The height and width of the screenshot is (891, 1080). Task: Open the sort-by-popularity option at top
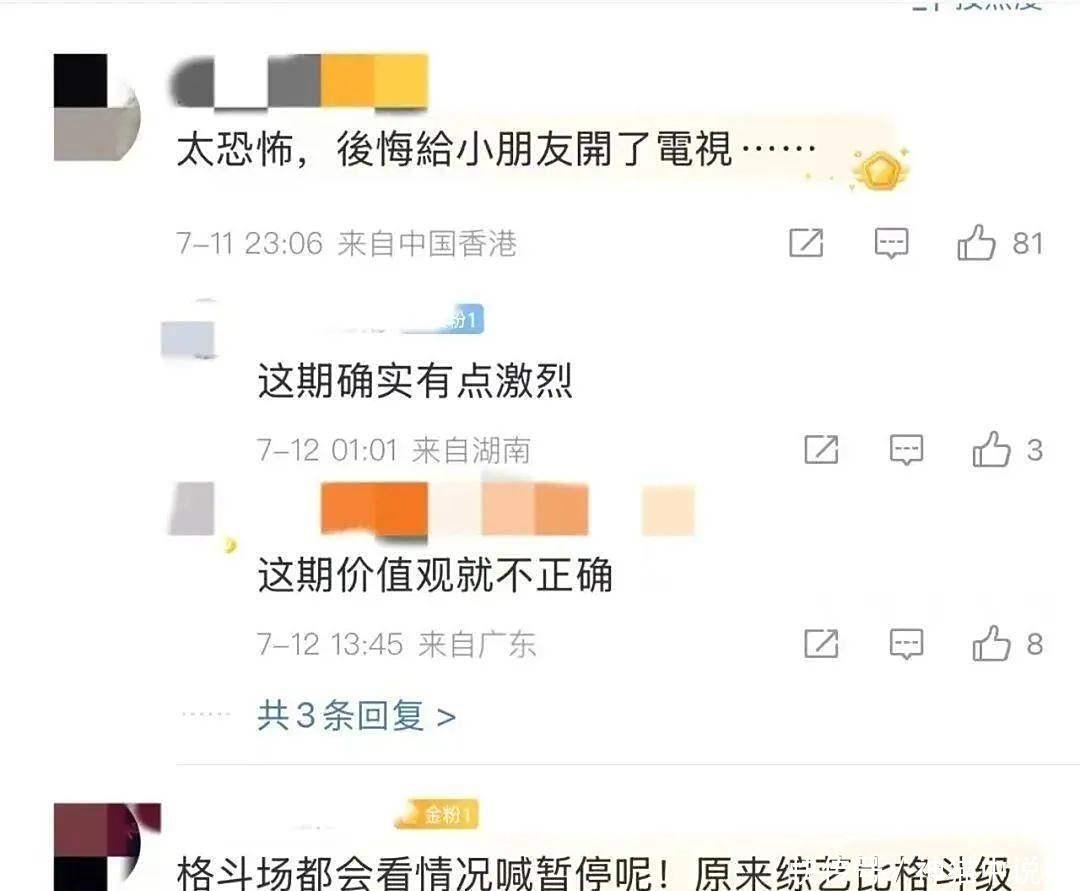[x=978, y=5]
